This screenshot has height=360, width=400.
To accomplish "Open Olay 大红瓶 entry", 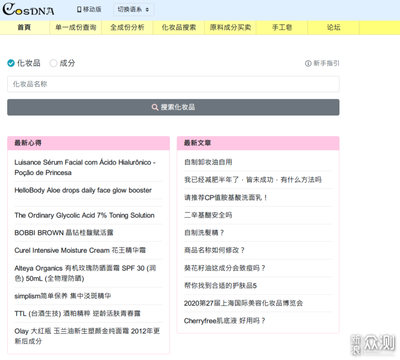I will pyautogui.click(x=87, y=336).
